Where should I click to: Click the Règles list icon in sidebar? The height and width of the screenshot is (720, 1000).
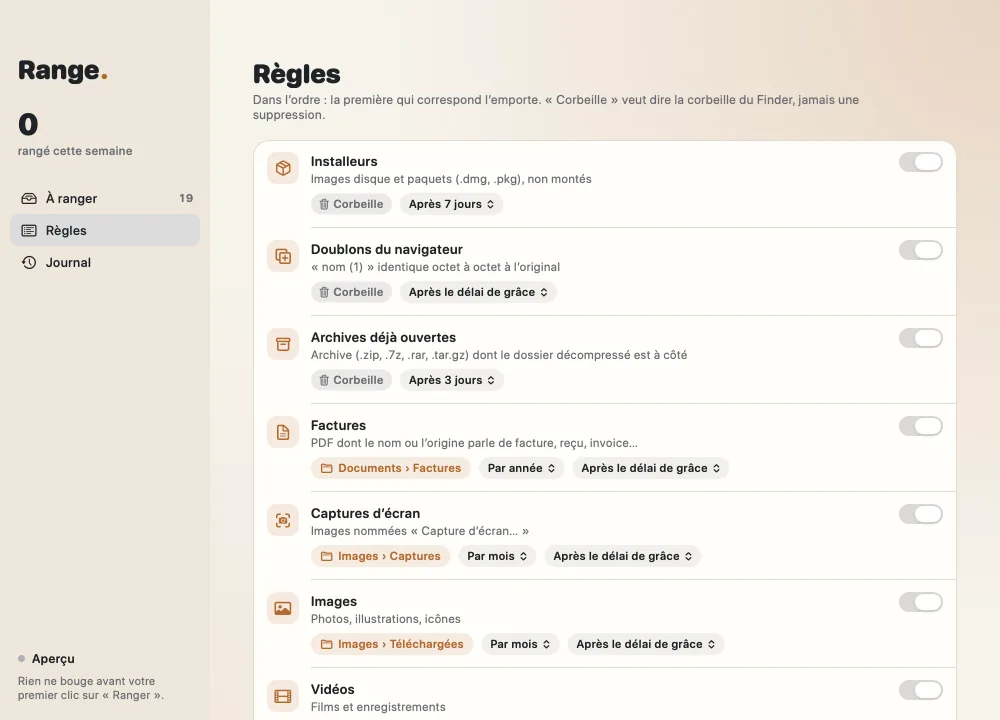(29, 230)
